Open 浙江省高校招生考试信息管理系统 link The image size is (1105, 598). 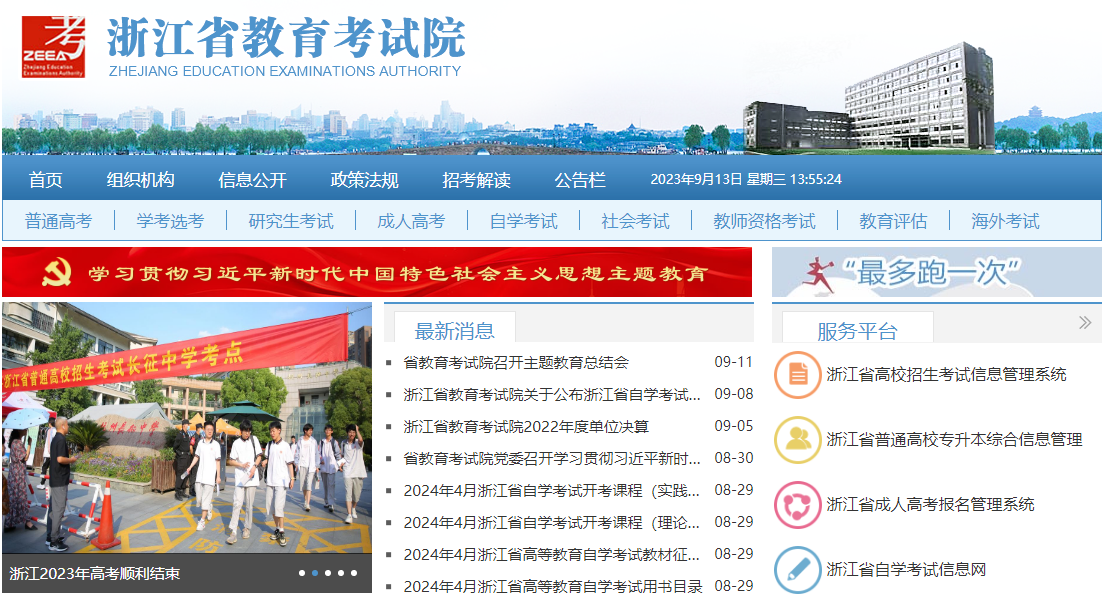point(946,375)
